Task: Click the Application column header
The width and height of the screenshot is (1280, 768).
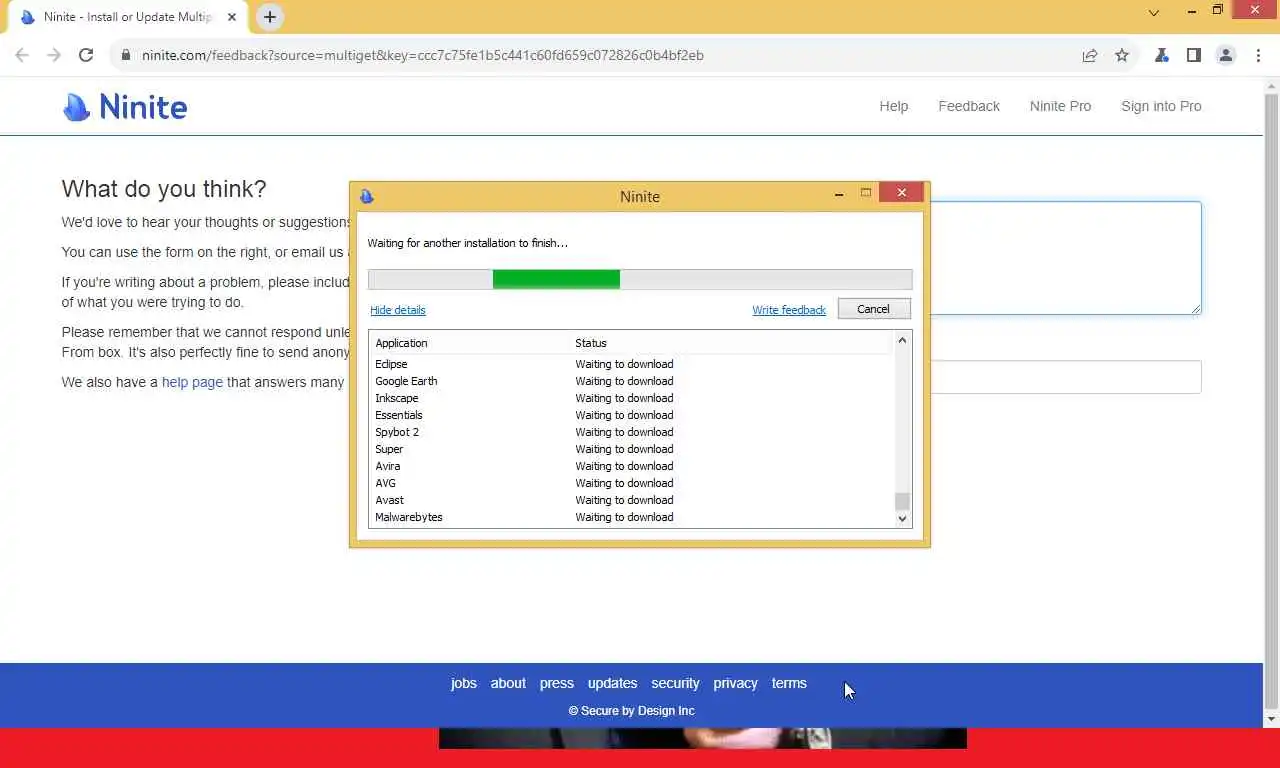Action: tap(468, 343)
